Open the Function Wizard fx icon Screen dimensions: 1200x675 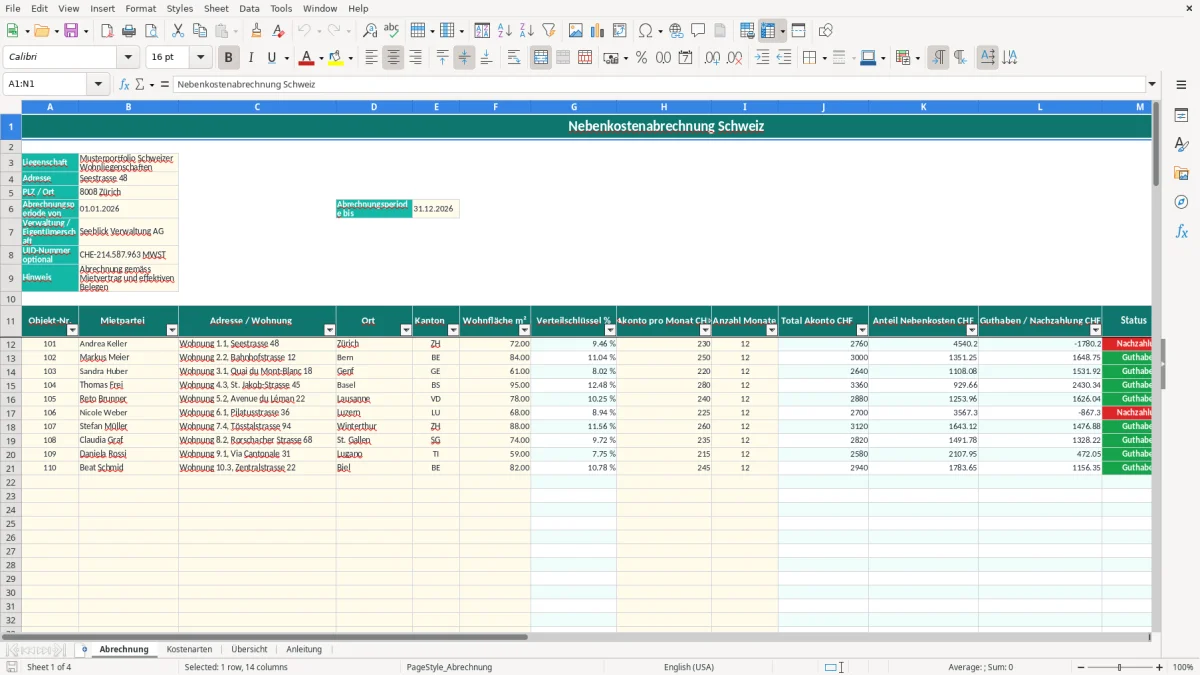pyautogui.click(x=124, y=84)
